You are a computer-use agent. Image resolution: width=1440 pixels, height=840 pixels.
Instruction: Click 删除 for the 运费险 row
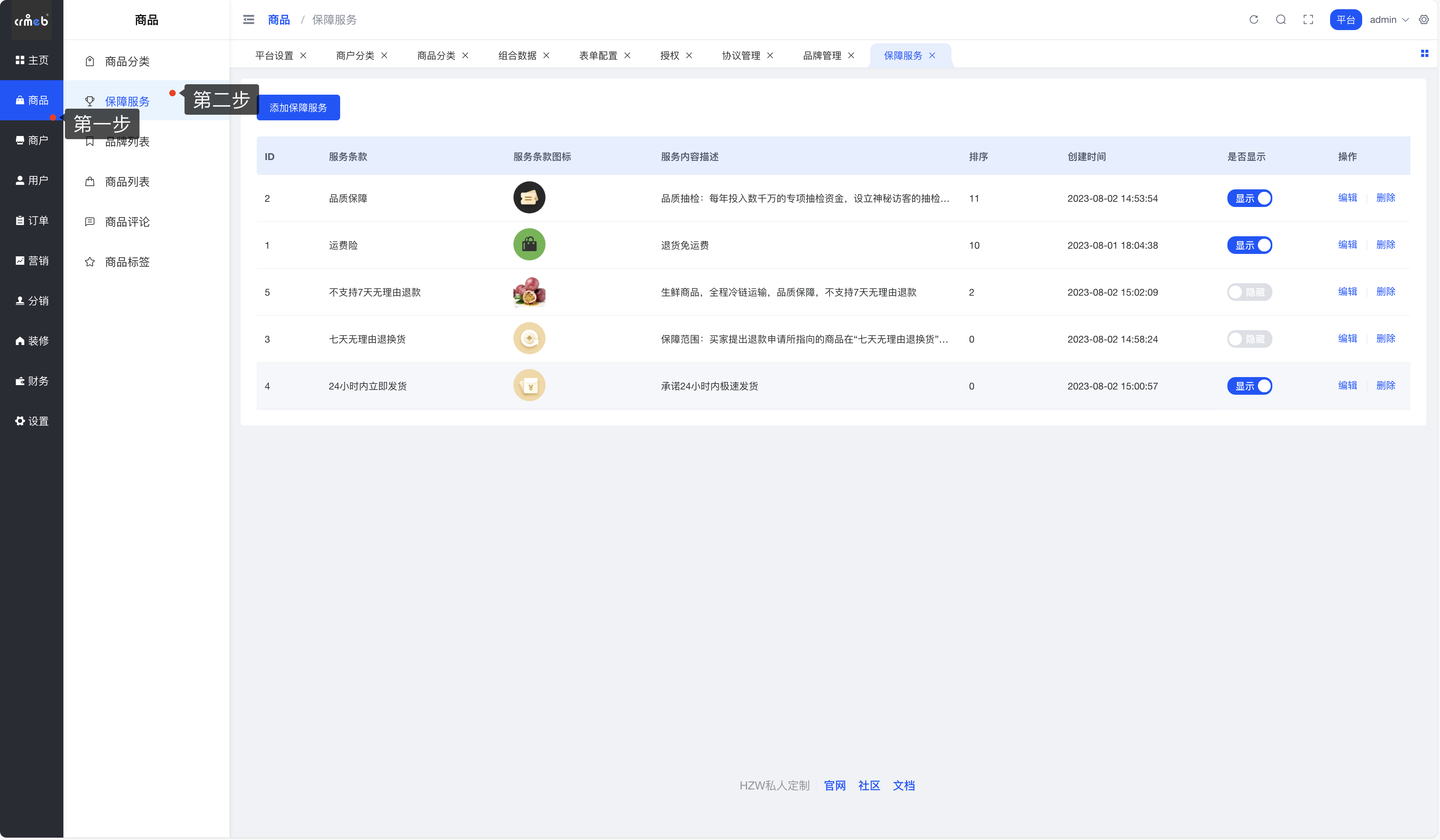click(1385, 245)
